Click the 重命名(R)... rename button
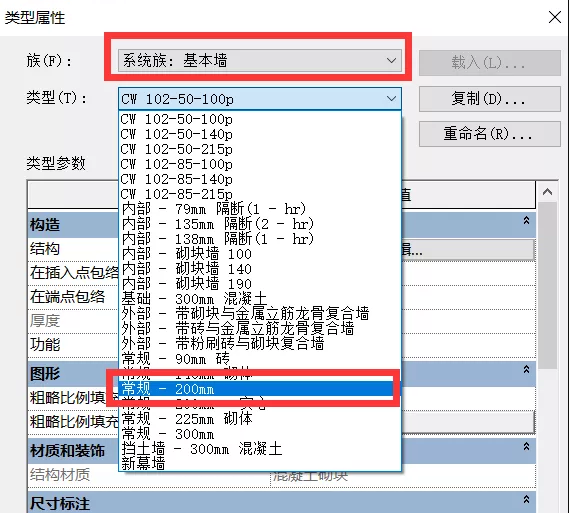Image resolution: width=569 pixels, height=513 pixels. tap(490, 134)
